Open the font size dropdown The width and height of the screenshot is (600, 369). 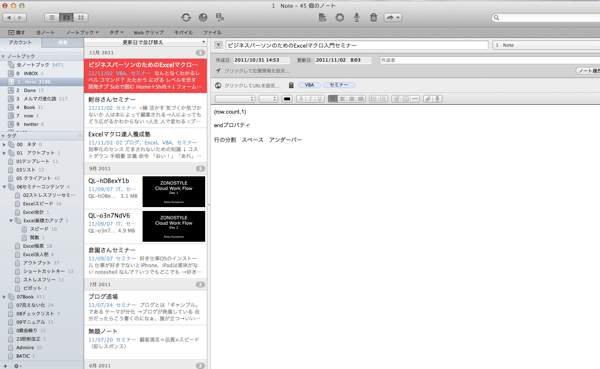tap(268, 99)
